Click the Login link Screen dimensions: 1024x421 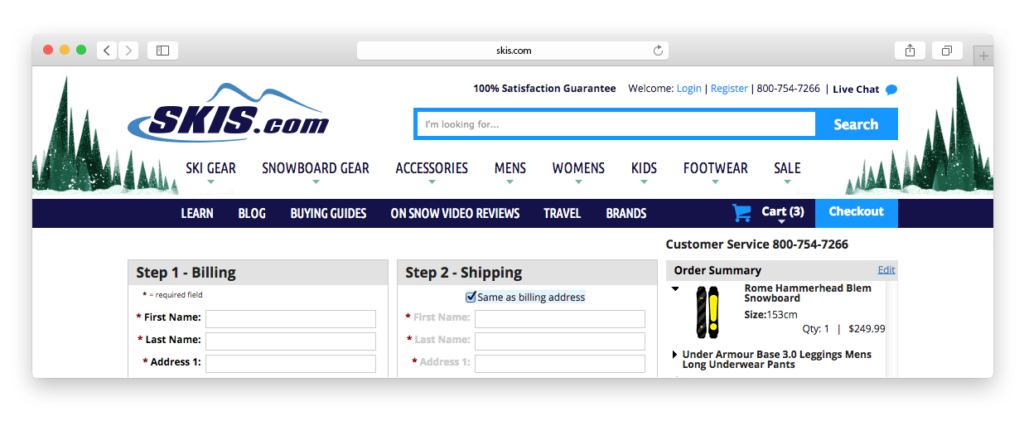pyautogui.click(x=689, y=88)
